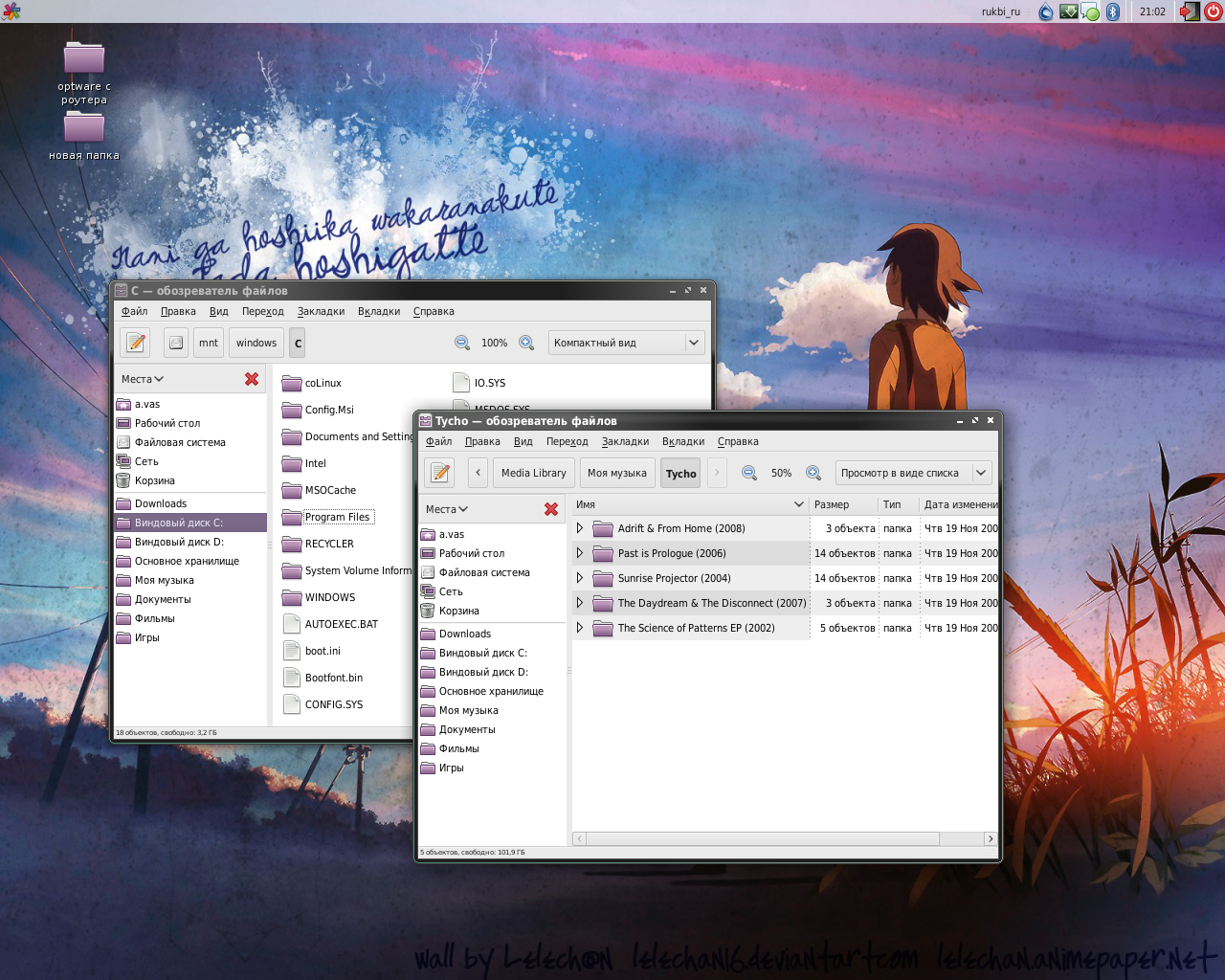Click the power shutdown icon in top panel
Image resolution: width=1225 pixels, height=980 pixels.
1213,11
